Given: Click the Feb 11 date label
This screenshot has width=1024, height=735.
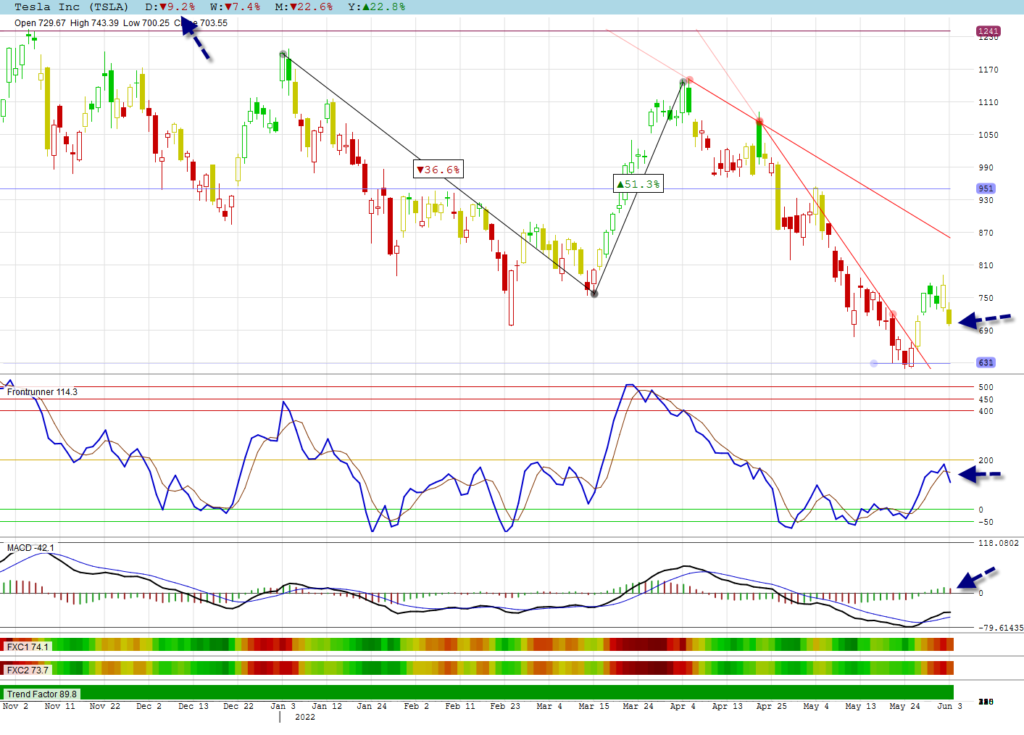Looking at the screenshot, I should [460, 706].
